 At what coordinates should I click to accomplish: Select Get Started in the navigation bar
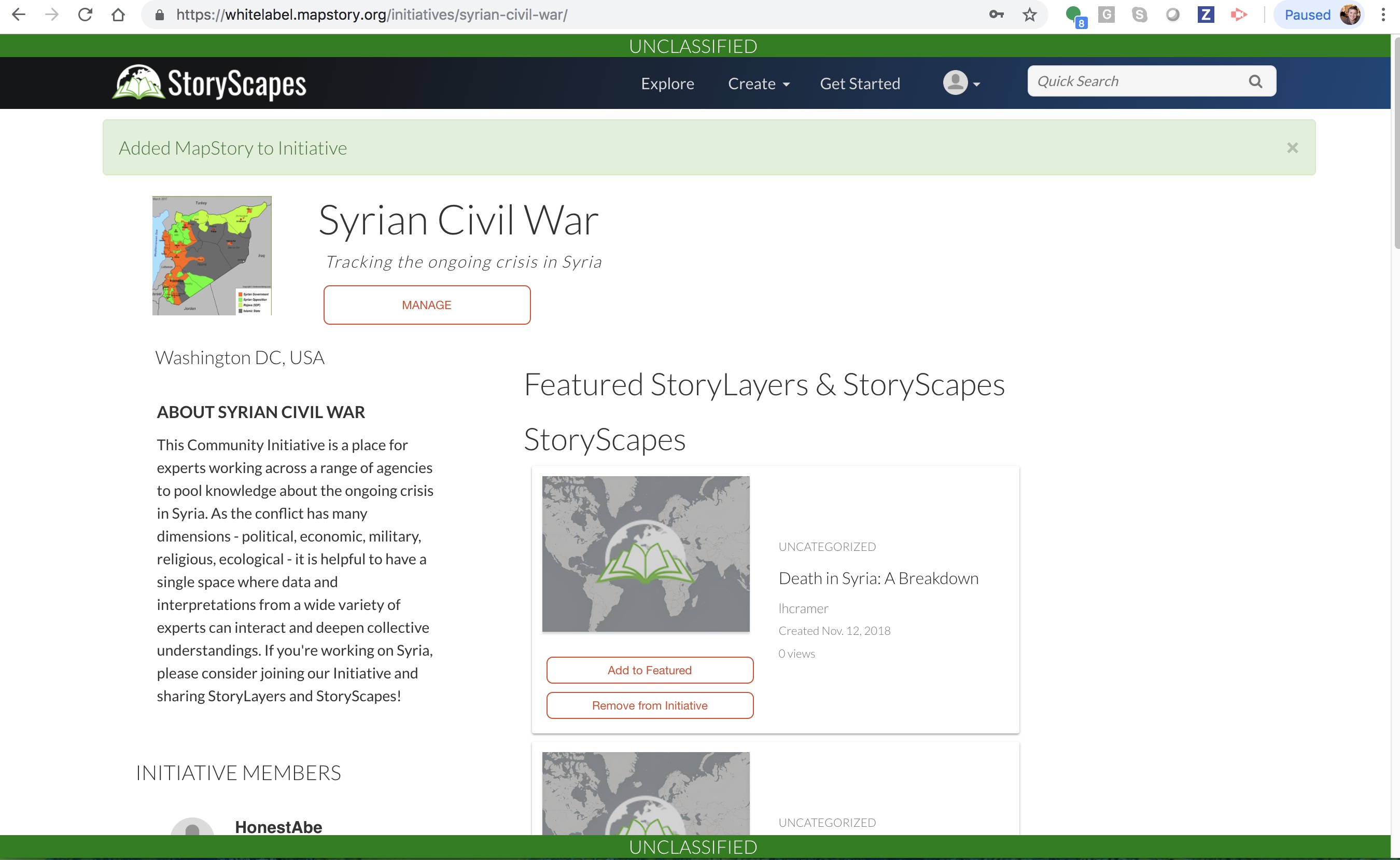point(859,83)
